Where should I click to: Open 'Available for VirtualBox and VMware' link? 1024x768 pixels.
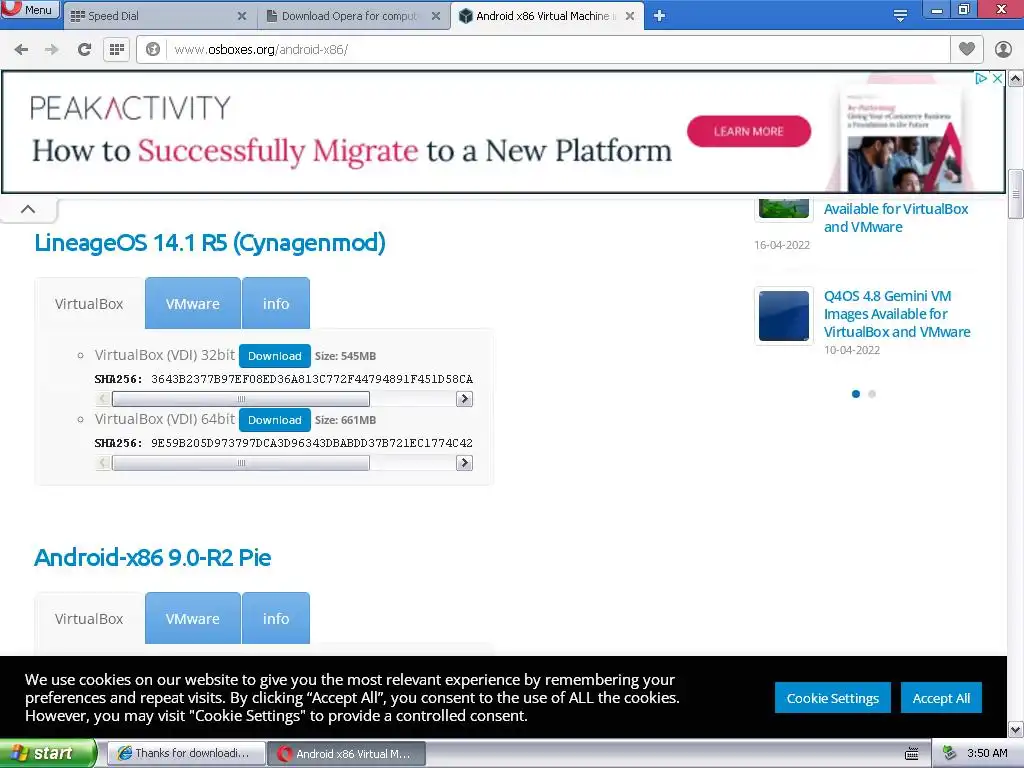pyautogui.click(x=895, y=218)
